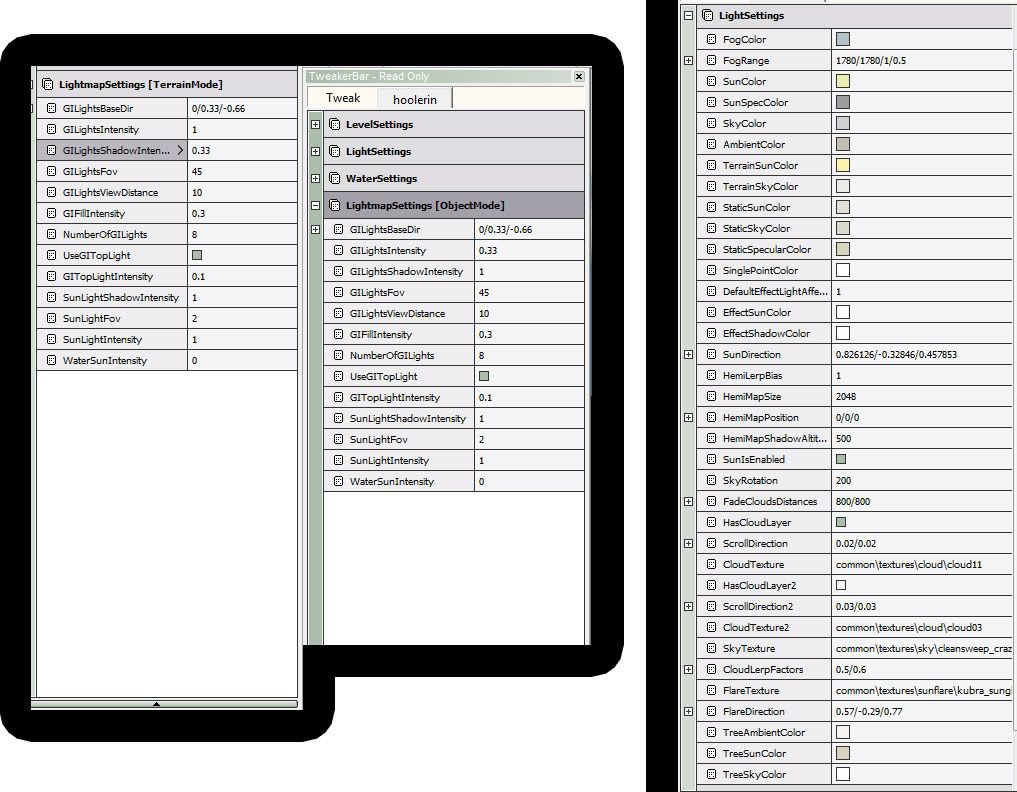The height and width of the screenshot is (792, 1017).
Task: Toggle UseGITopLight in the ObjectMode section
Action: tap(484, 377)
